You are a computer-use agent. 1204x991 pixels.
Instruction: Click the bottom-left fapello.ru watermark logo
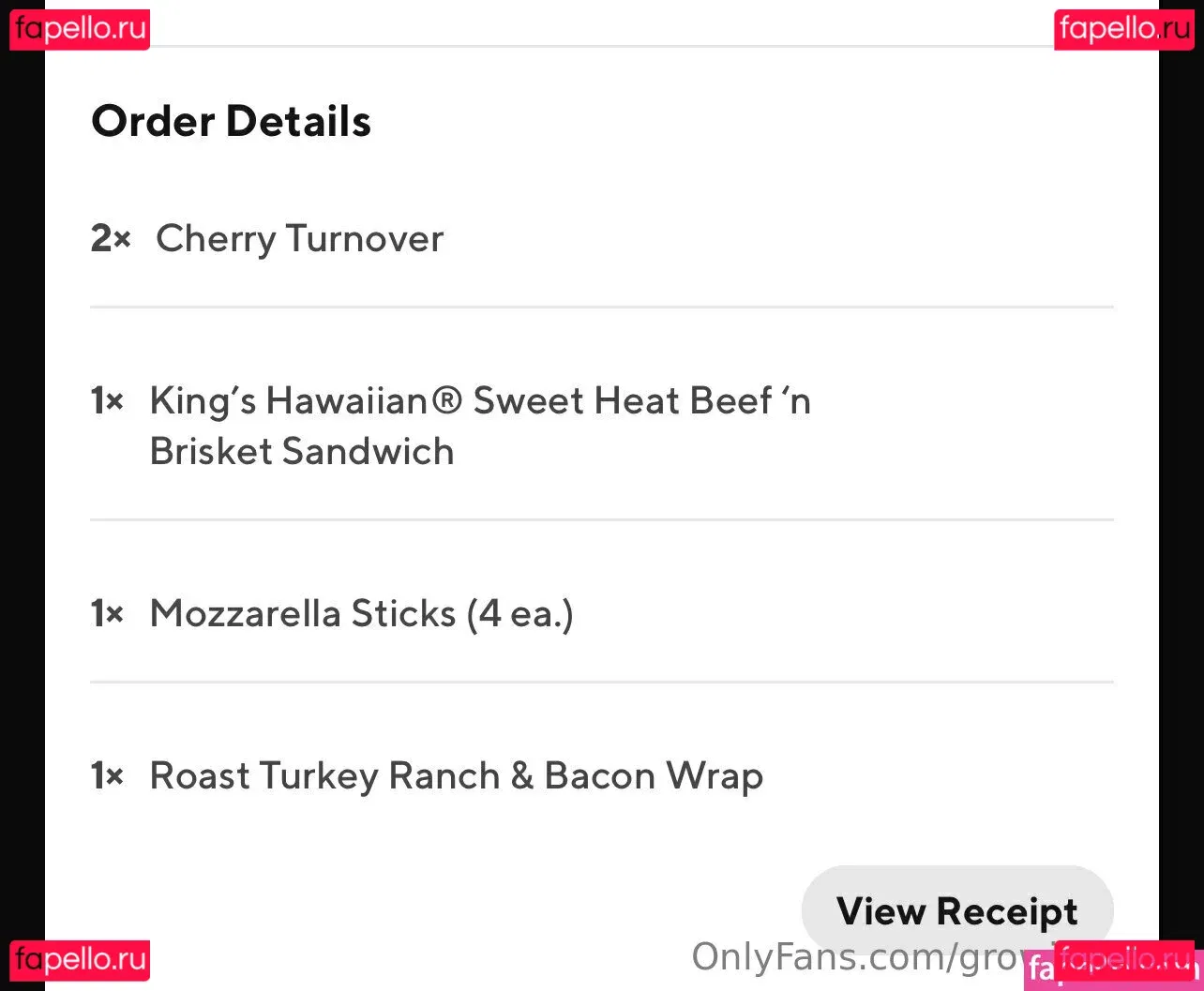[x=80, y=960]
